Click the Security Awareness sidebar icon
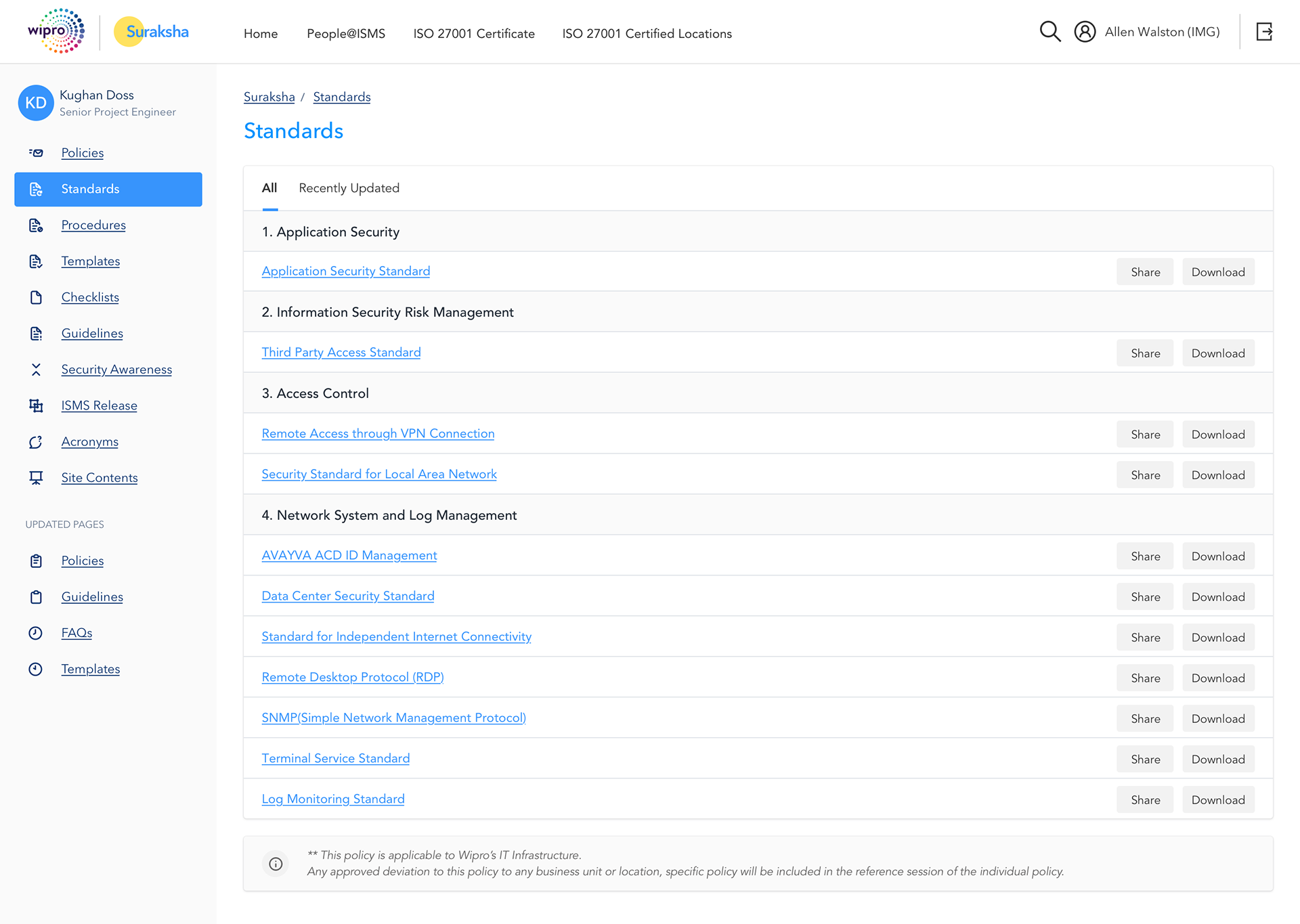 [36, 370]
